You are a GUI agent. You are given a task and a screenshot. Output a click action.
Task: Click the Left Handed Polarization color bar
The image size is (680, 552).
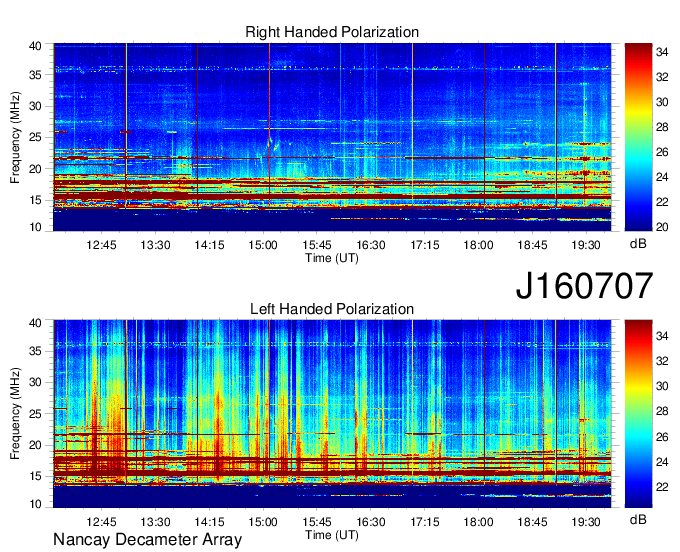638,414
